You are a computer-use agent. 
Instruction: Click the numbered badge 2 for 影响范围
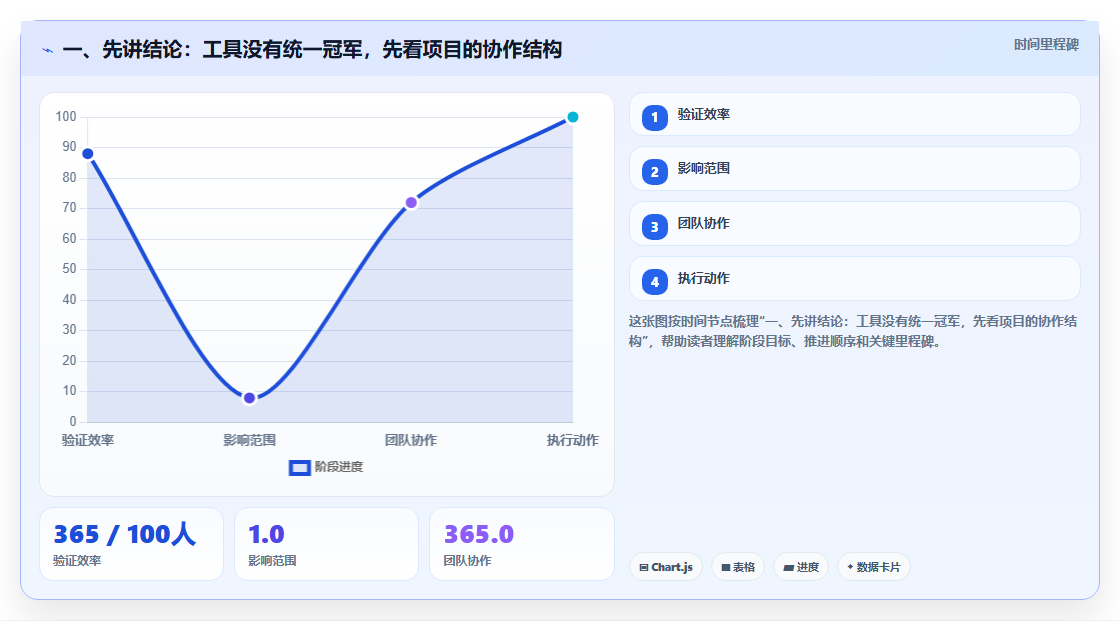(x=654, y=172)
